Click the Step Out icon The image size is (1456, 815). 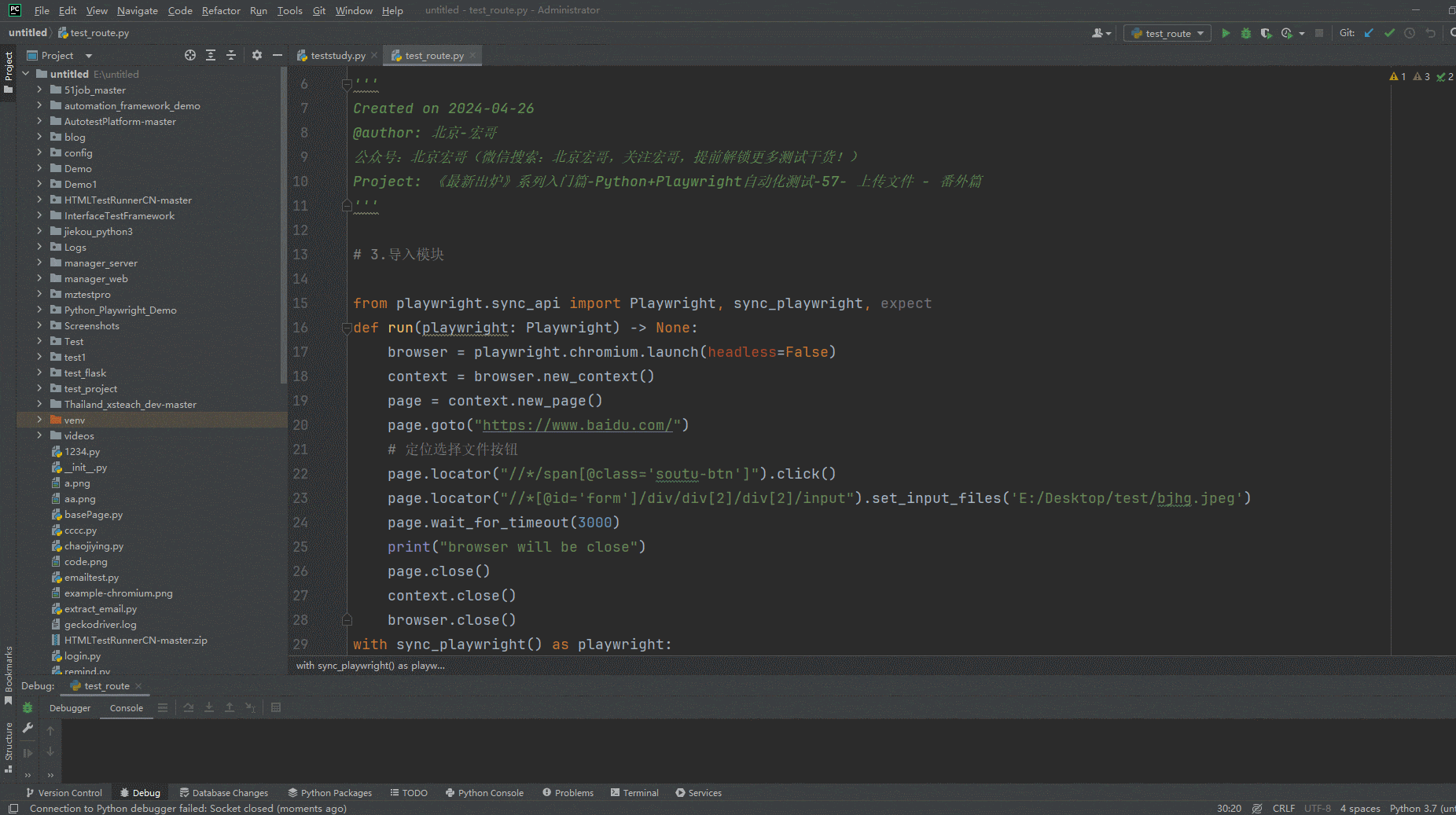pos(230,708)
